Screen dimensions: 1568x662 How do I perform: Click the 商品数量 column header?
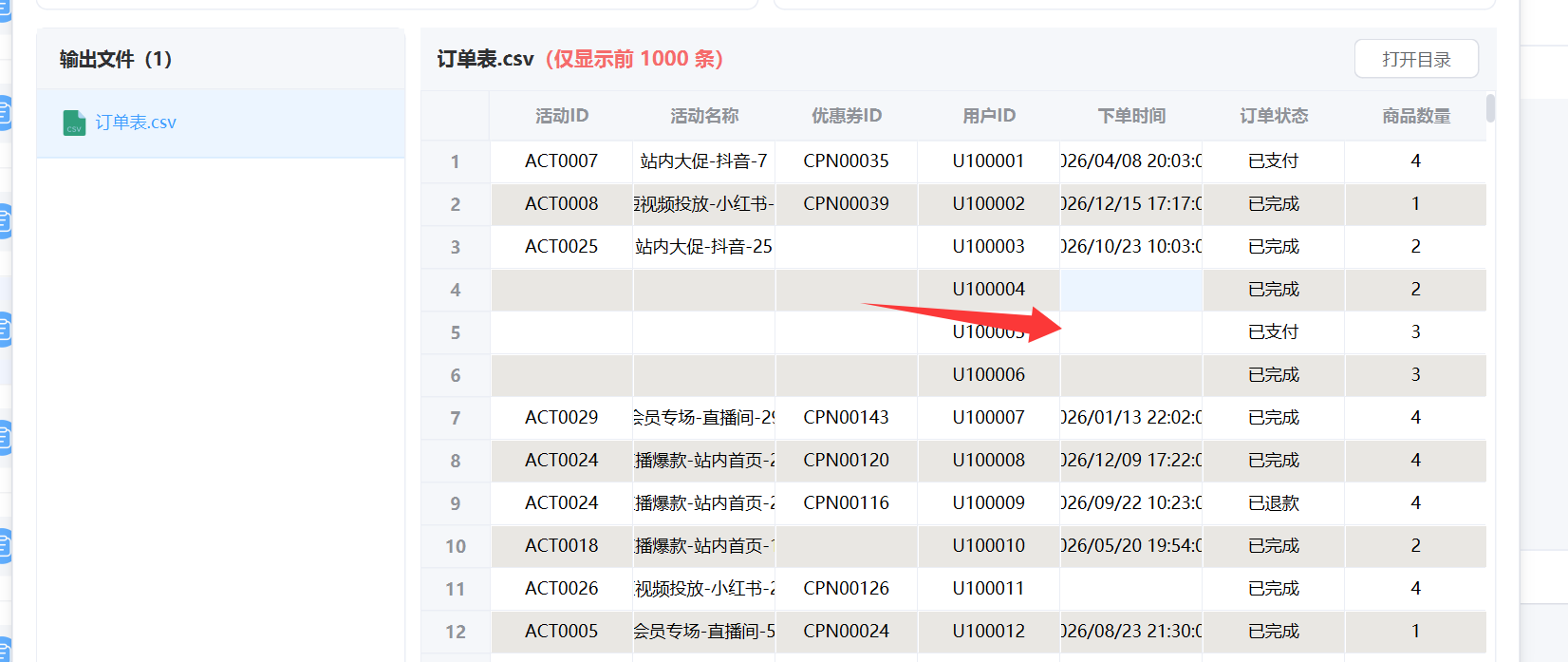coord(1415,116)
